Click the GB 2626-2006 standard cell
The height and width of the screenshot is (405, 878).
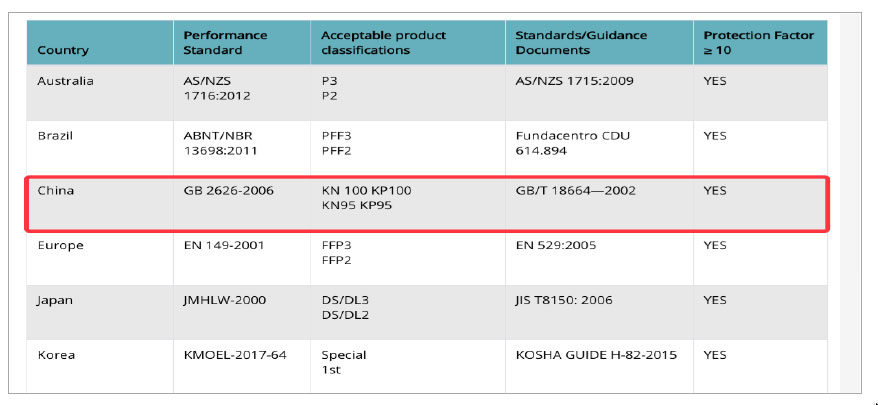pos(228,190)
